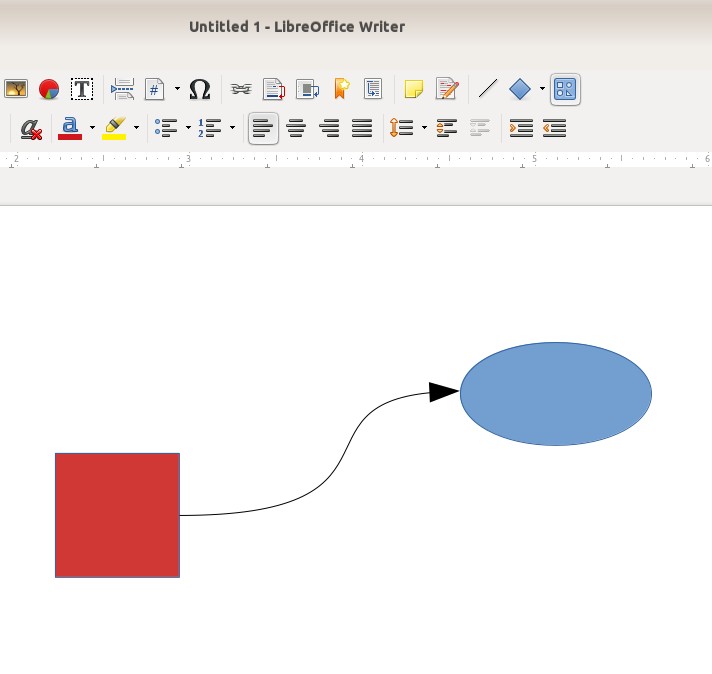
Task: Toggle the Show Draw Functions button
Action: pyautogui.click(x=565, y=89)
